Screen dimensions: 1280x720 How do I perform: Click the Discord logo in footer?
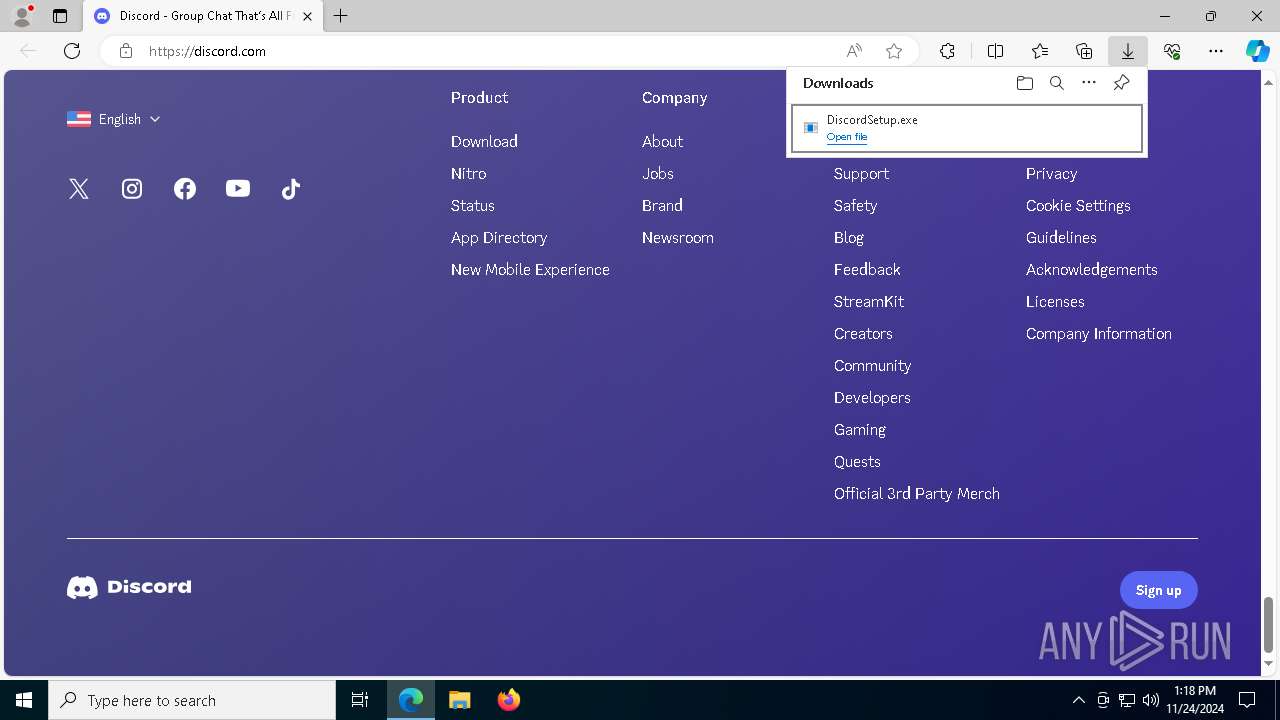point(129,587)
